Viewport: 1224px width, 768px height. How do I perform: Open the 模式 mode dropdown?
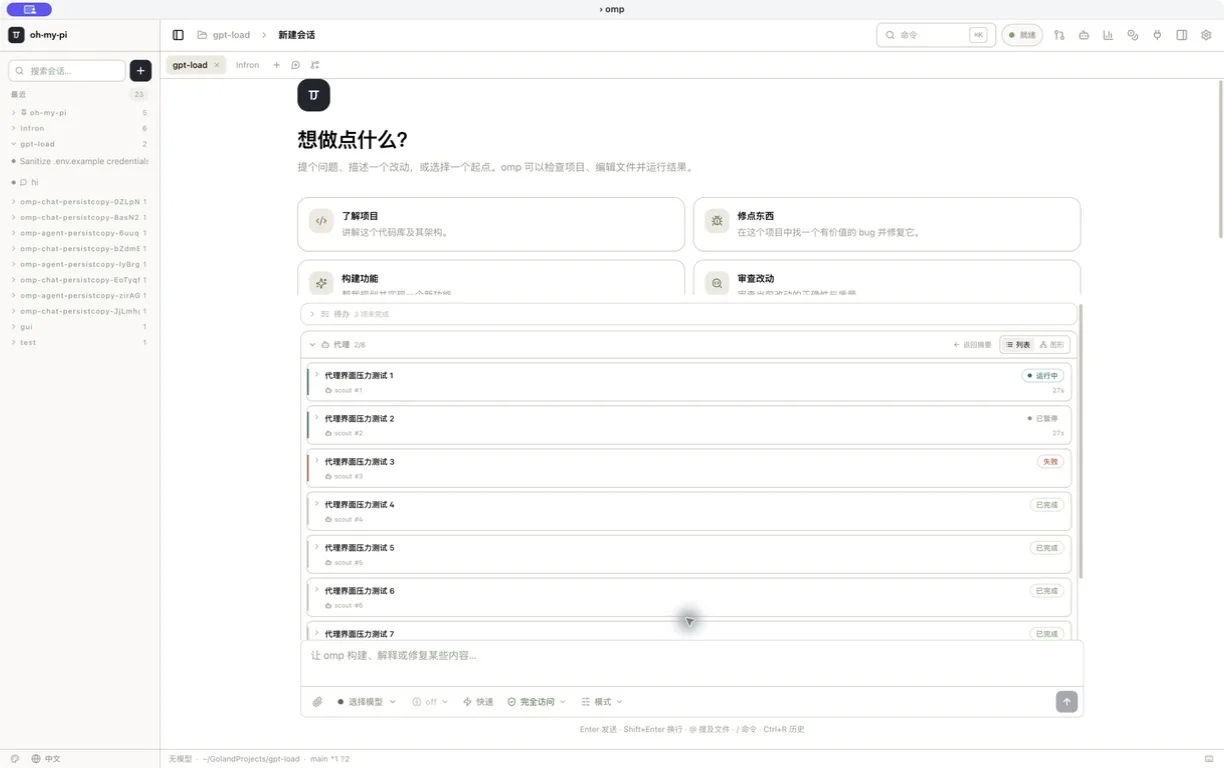tap(602, 702)
